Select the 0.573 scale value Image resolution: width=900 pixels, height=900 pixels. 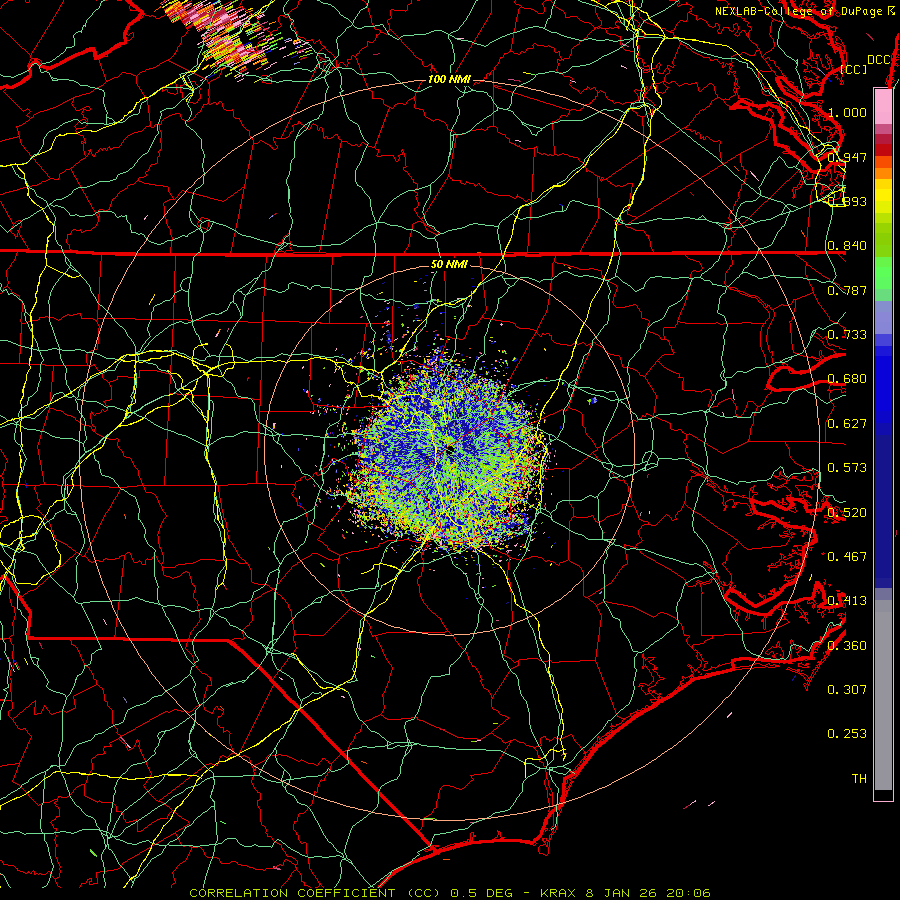click(x=847, y=468)
